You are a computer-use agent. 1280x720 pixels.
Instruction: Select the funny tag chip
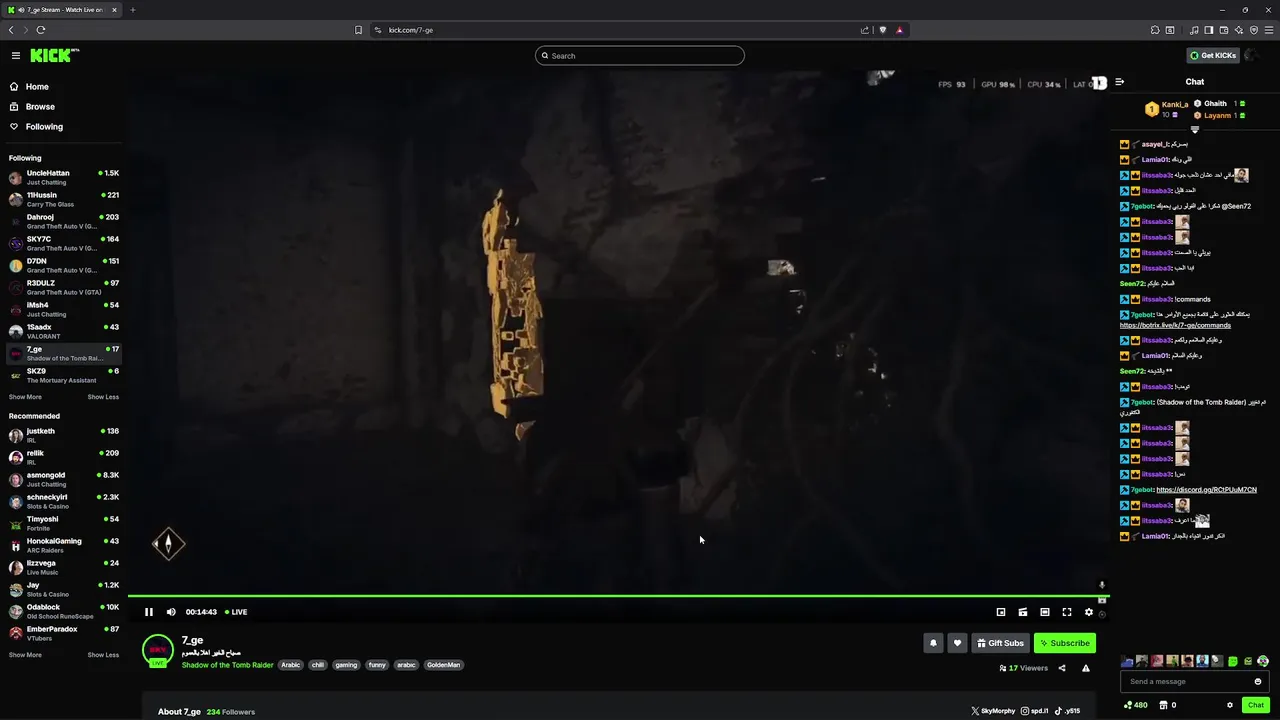pos(377,665)
